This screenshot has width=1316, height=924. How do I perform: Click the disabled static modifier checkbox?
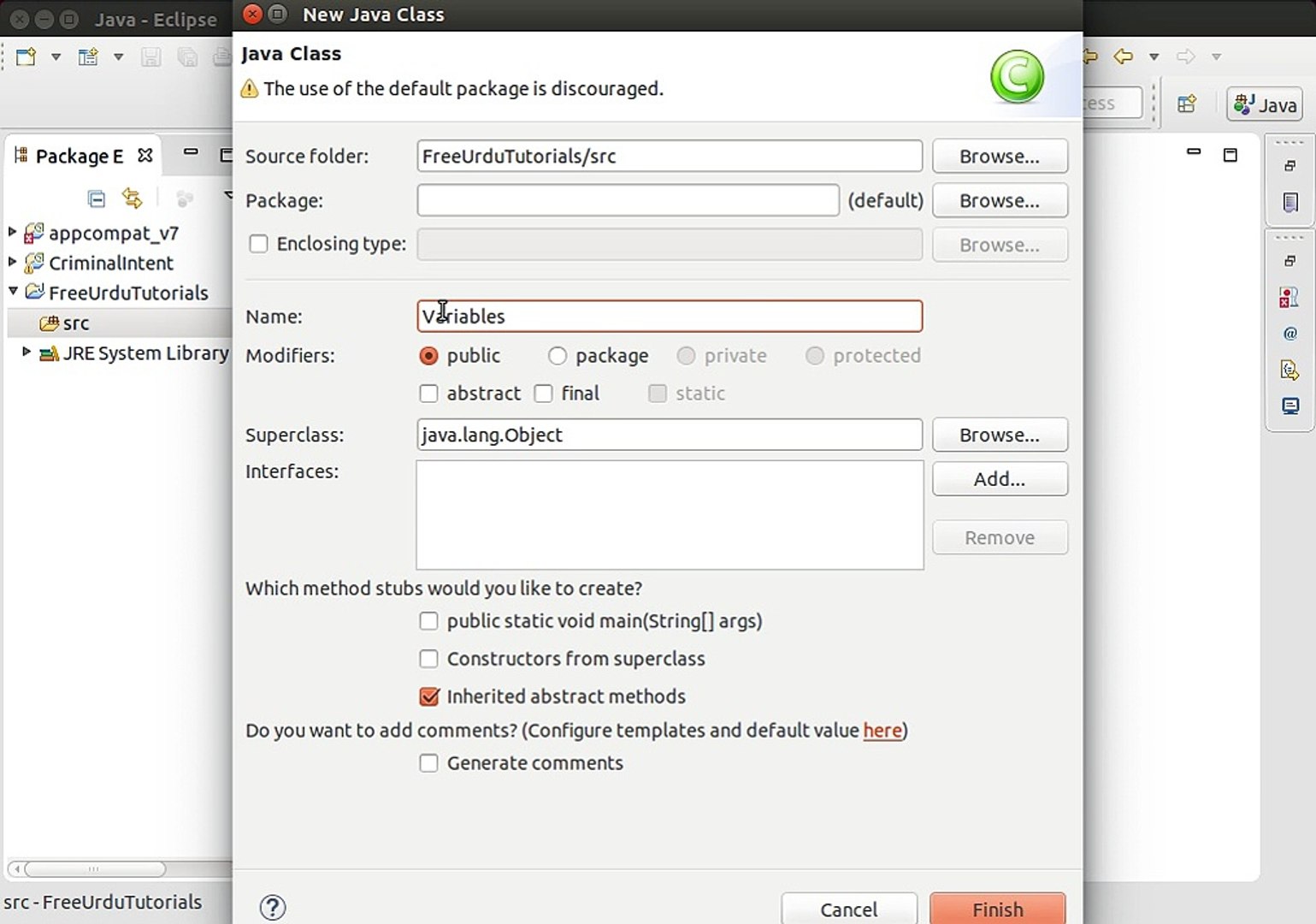[658, 394]
